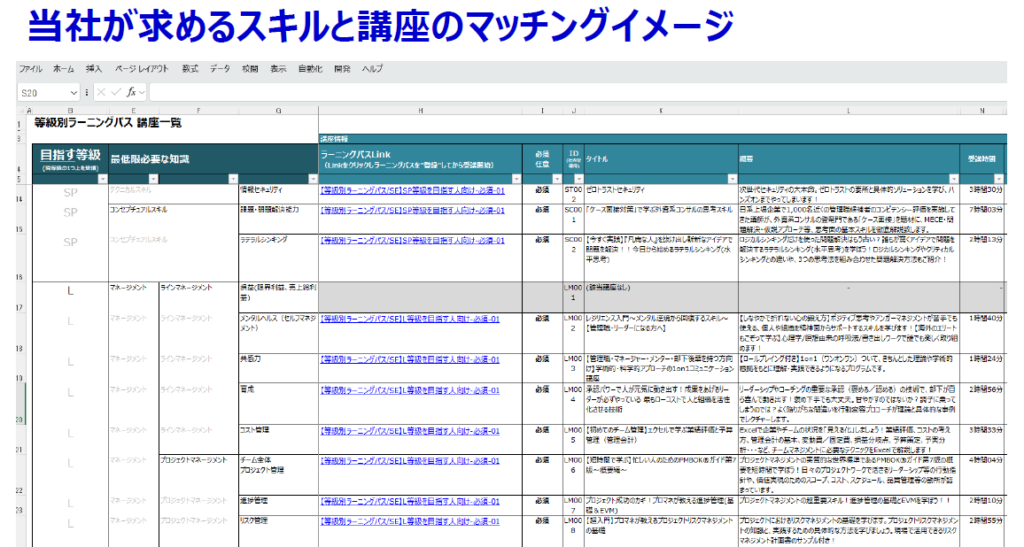This screenshot has width=1024, height=547.
Task: Click the three-dot handle beside the Name Box
Action: [87, 93]
